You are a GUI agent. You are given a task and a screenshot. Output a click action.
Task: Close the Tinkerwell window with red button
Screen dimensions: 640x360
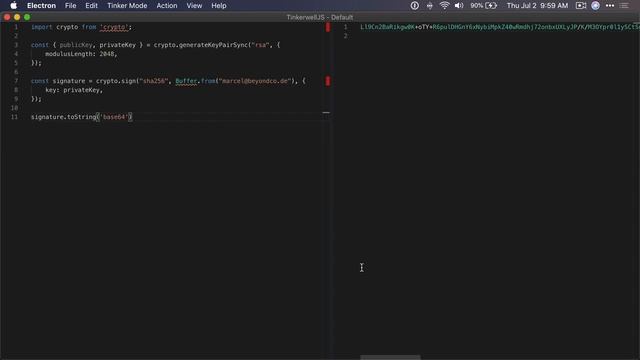(x=7, y=17)
